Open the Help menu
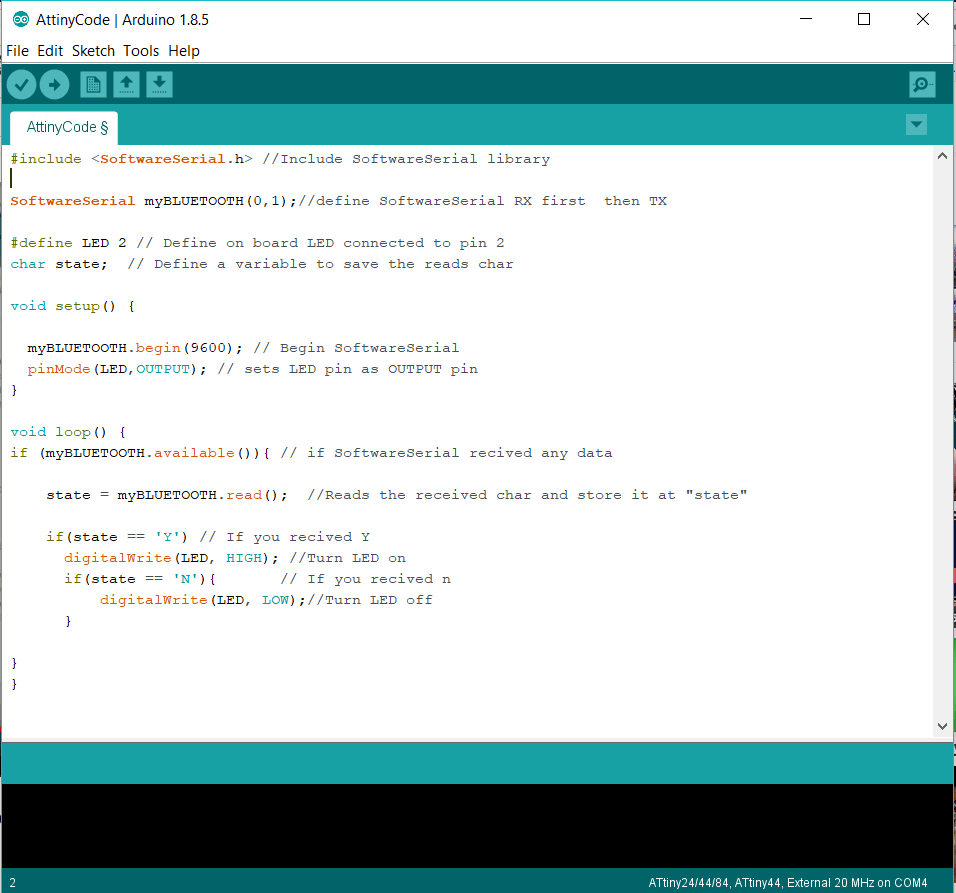 184,51
